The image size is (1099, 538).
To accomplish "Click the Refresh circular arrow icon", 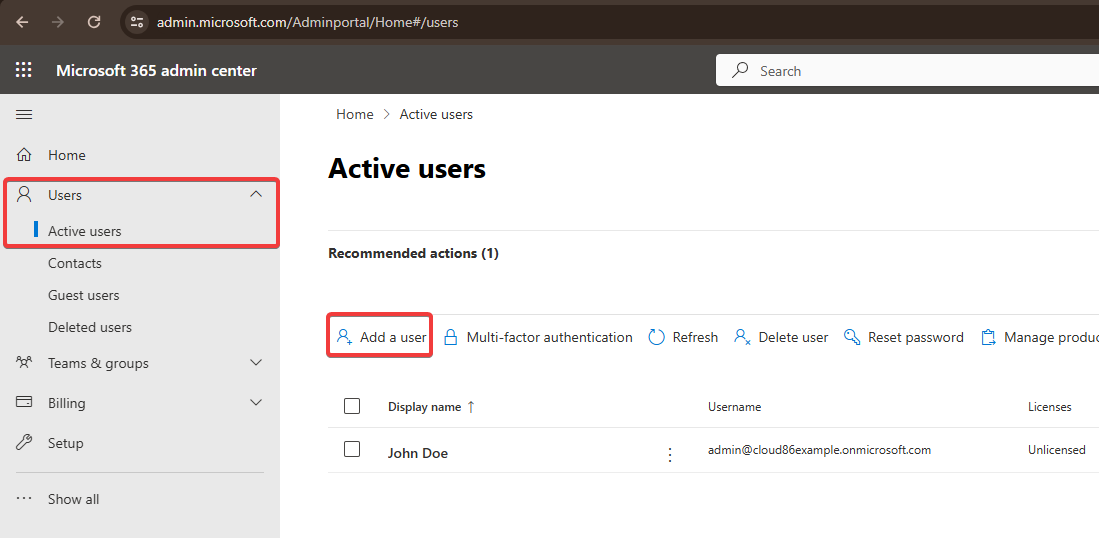I will click(x=657, y=337).
